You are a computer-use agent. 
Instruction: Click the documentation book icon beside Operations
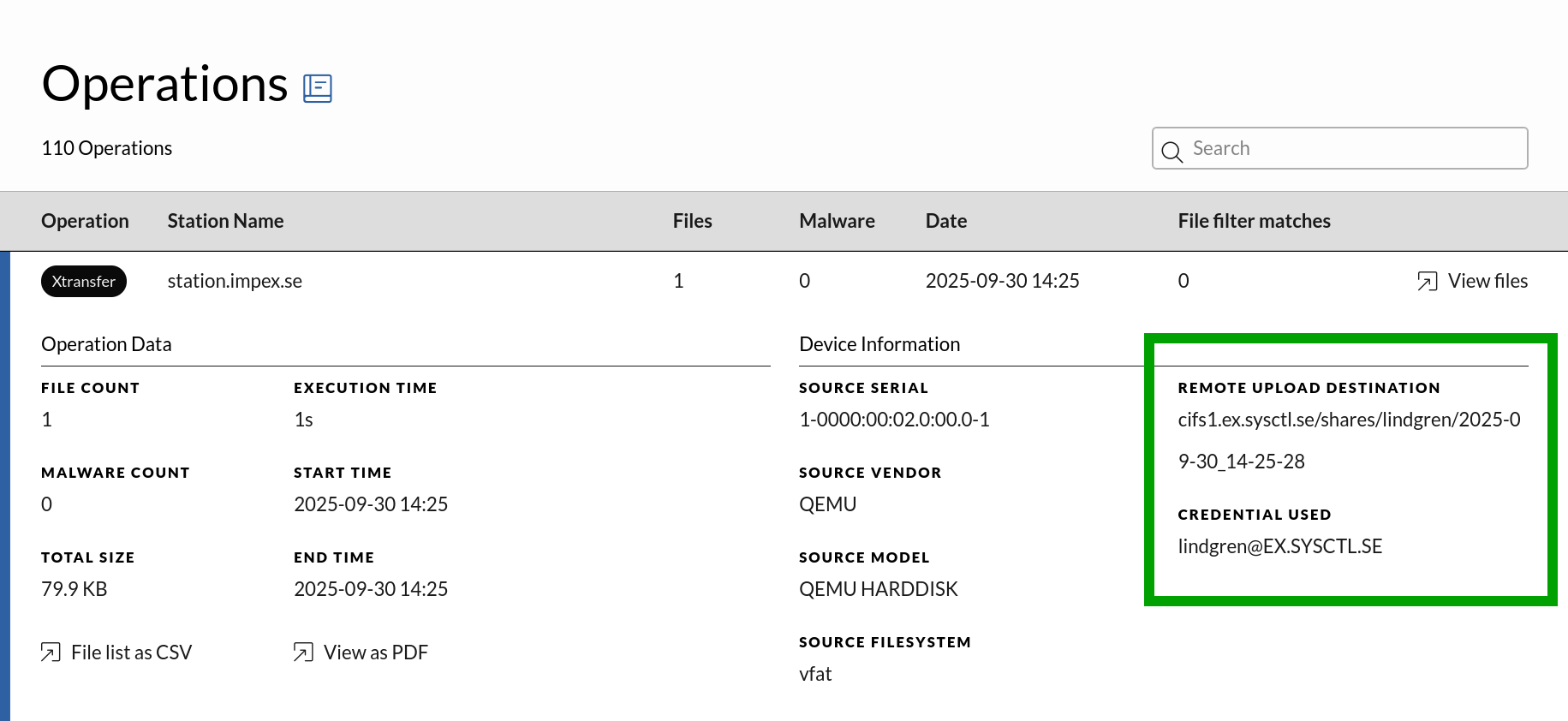[317, 88]
